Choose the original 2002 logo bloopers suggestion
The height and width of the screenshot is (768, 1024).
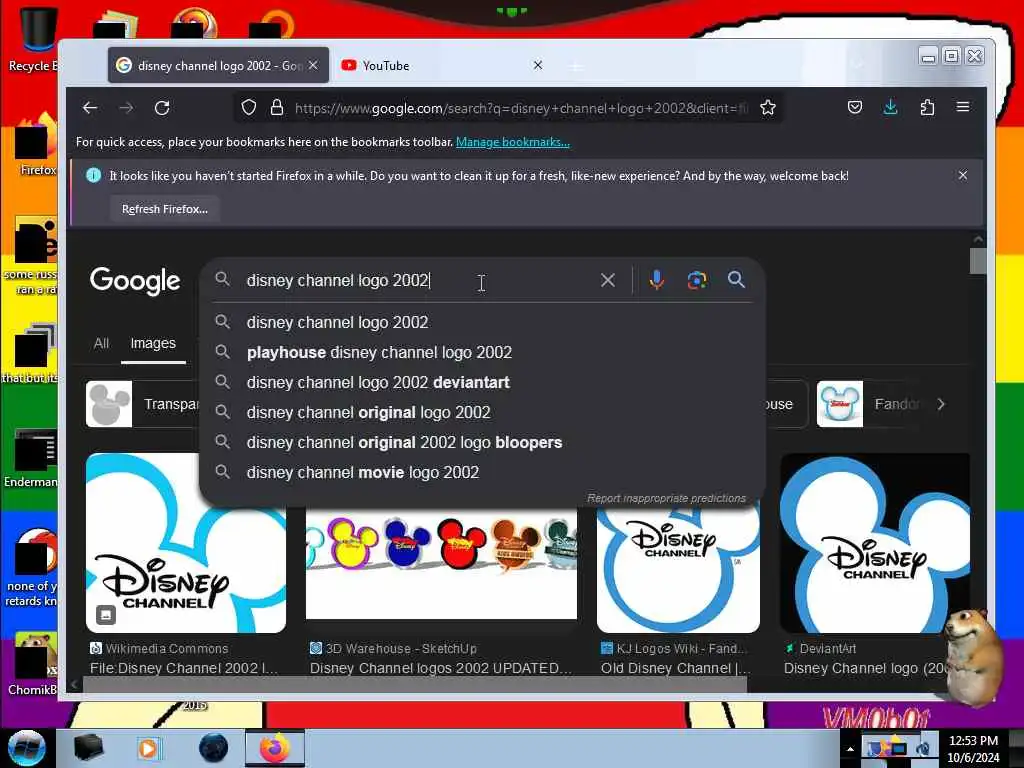click(x=482, y=443)
